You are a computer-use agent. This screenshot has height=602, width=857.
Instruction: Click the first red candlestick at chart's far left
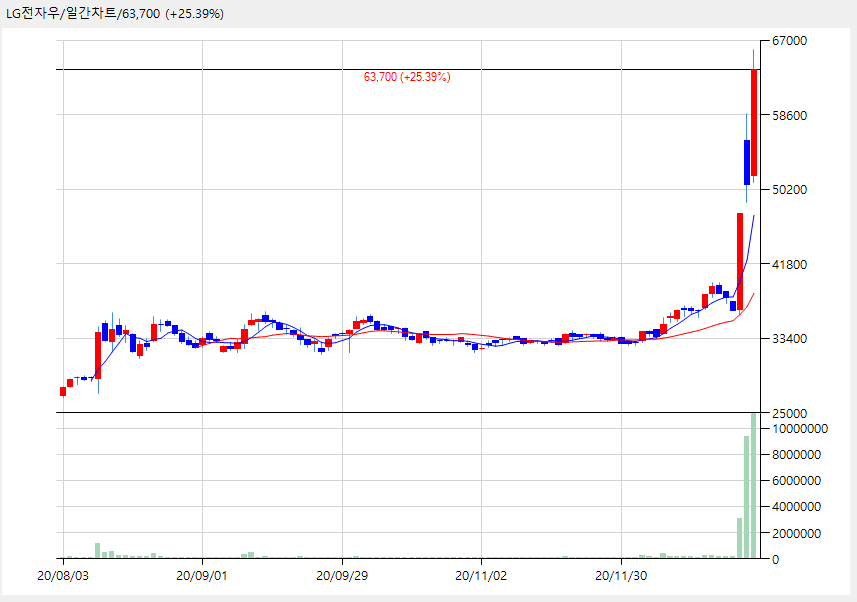[63, 391]
